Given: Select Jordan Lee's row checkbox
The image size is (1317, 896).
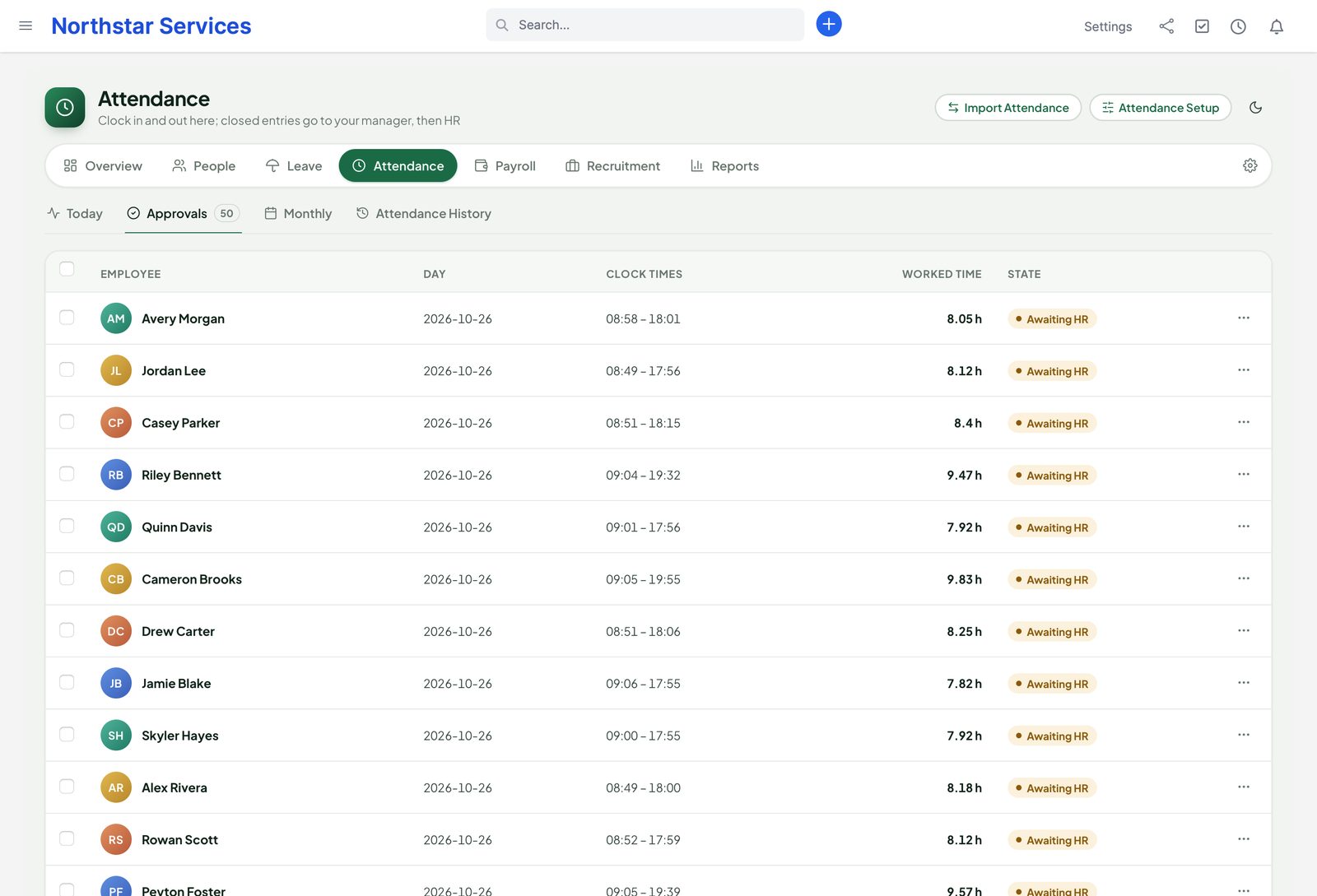Looking at the screenshot, I should [67, 369].
